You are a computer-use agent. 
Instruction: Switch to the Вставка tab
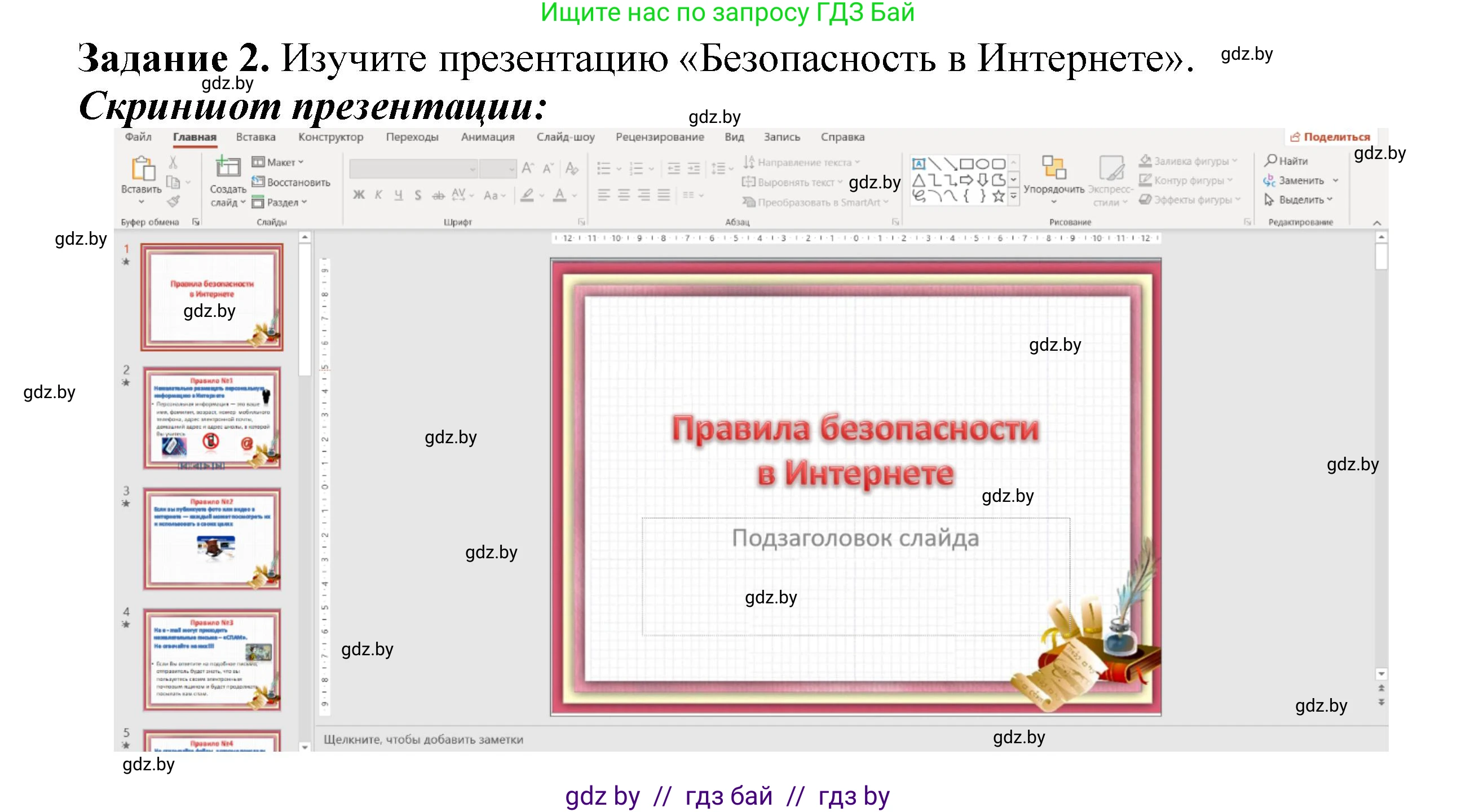257,136
